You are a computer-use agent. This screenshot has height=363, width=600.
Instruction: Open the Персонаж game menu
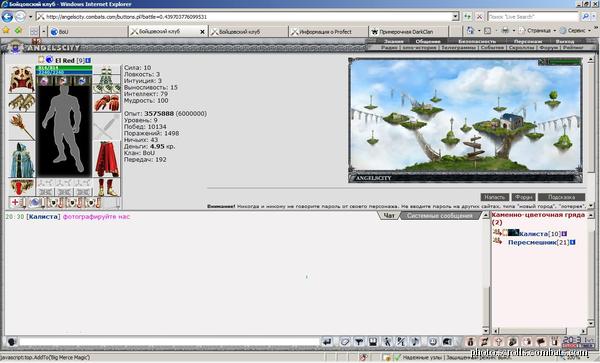528,41
